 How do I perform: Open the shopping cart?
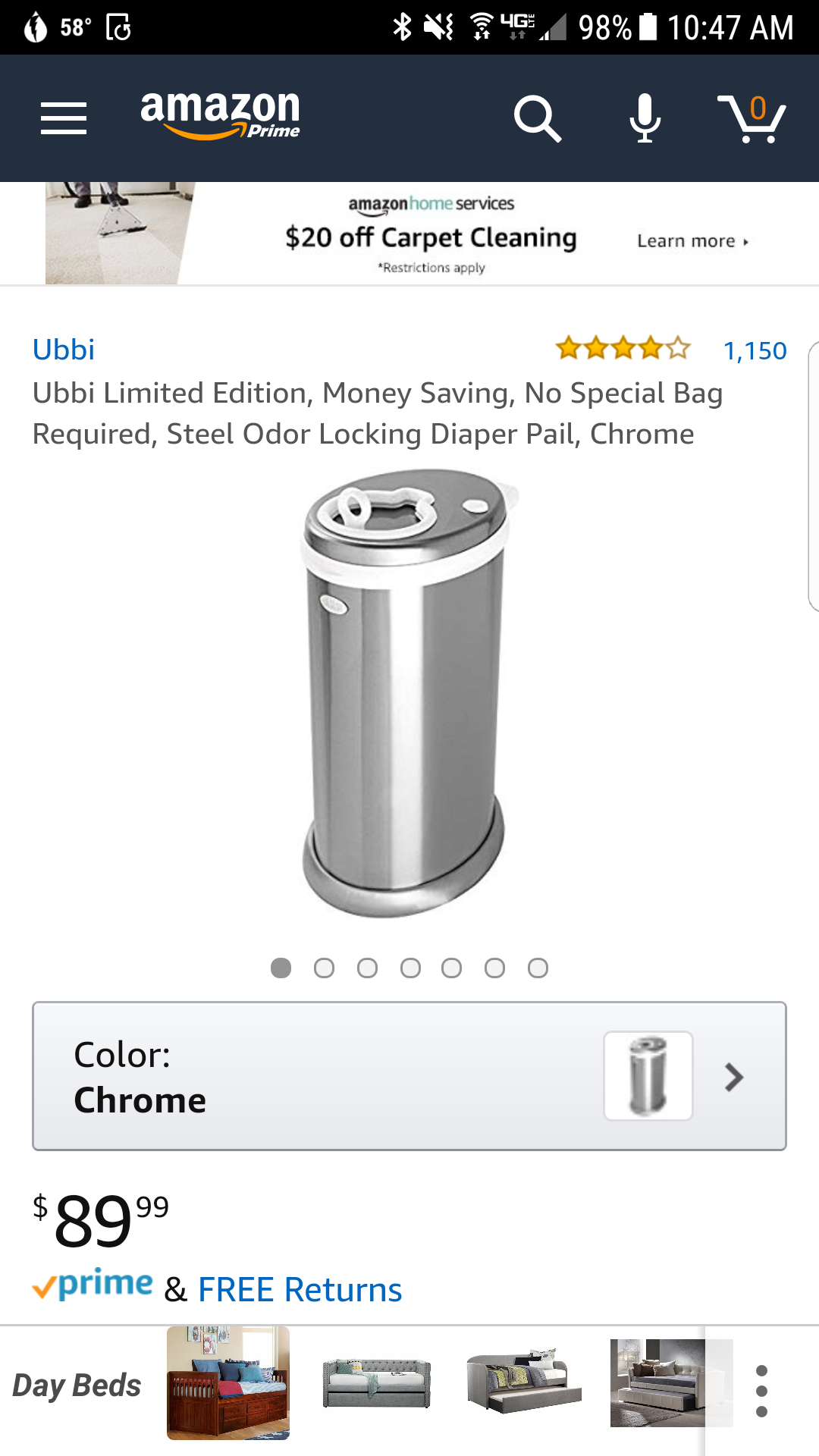[x=752, y=118]
